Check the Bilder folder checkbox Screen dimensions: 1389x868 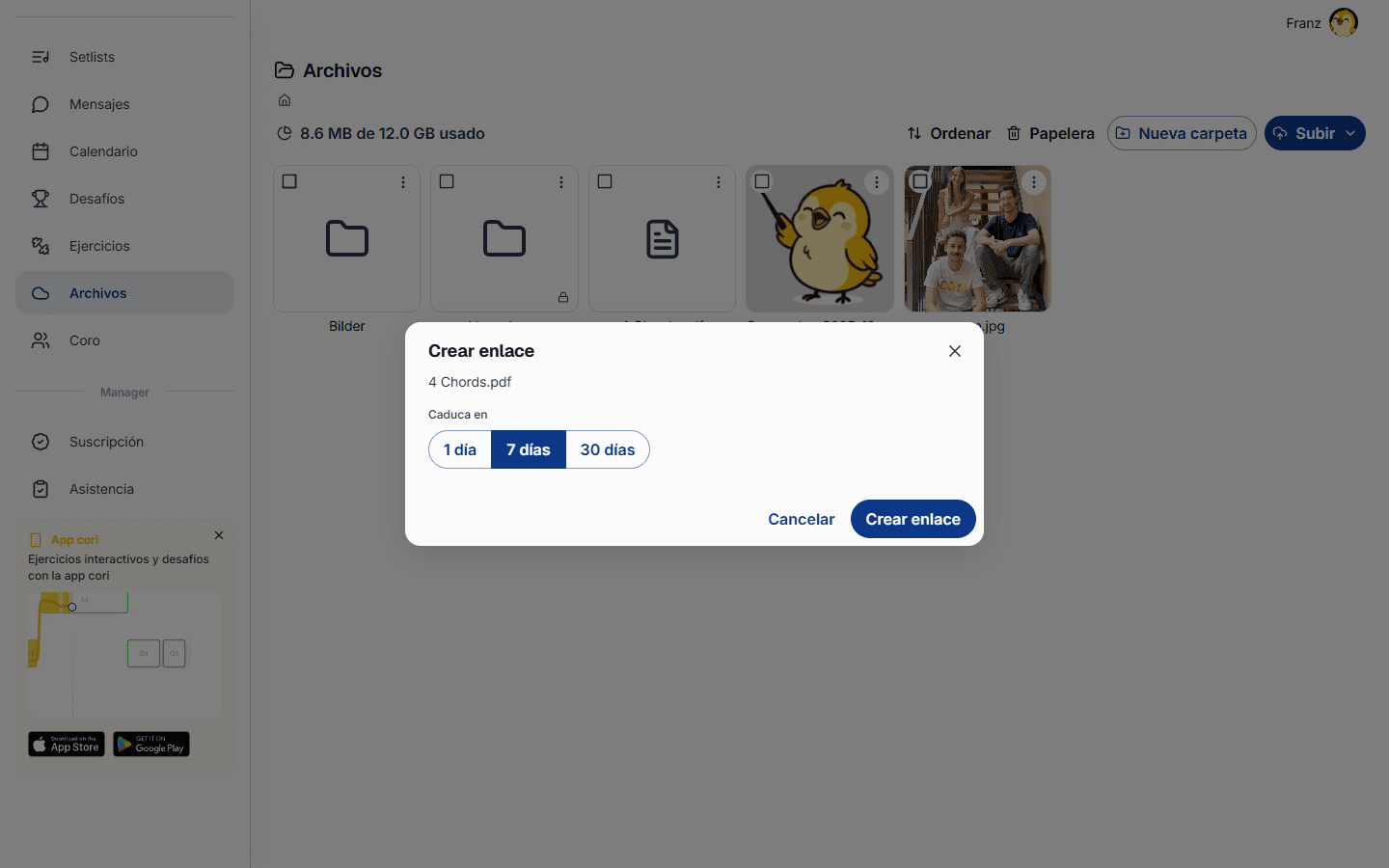tap(289, 181)
